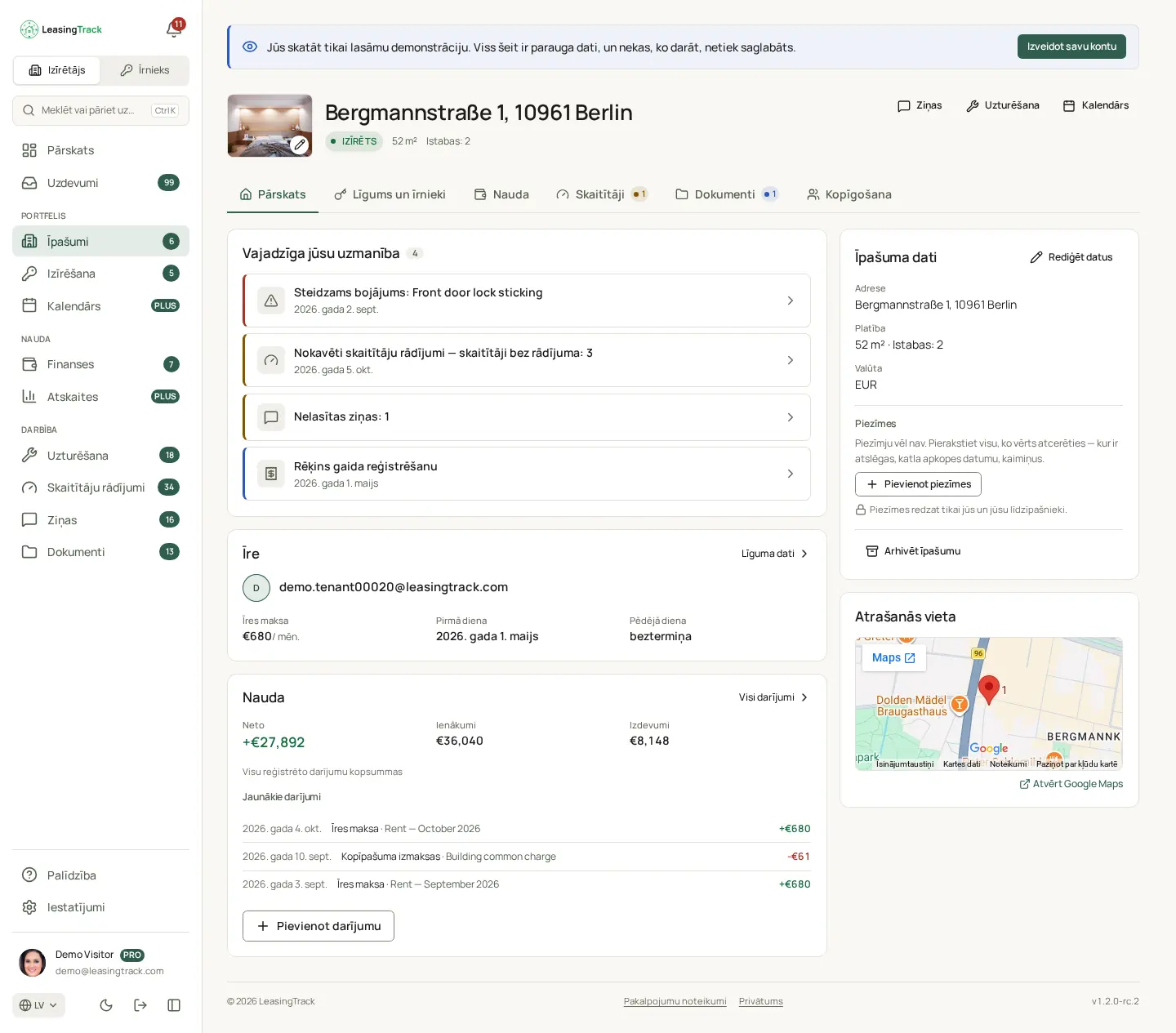Click the edit pencil on property photo
This screenshot has width=1176, height=1033.
[x=300, y=145]
